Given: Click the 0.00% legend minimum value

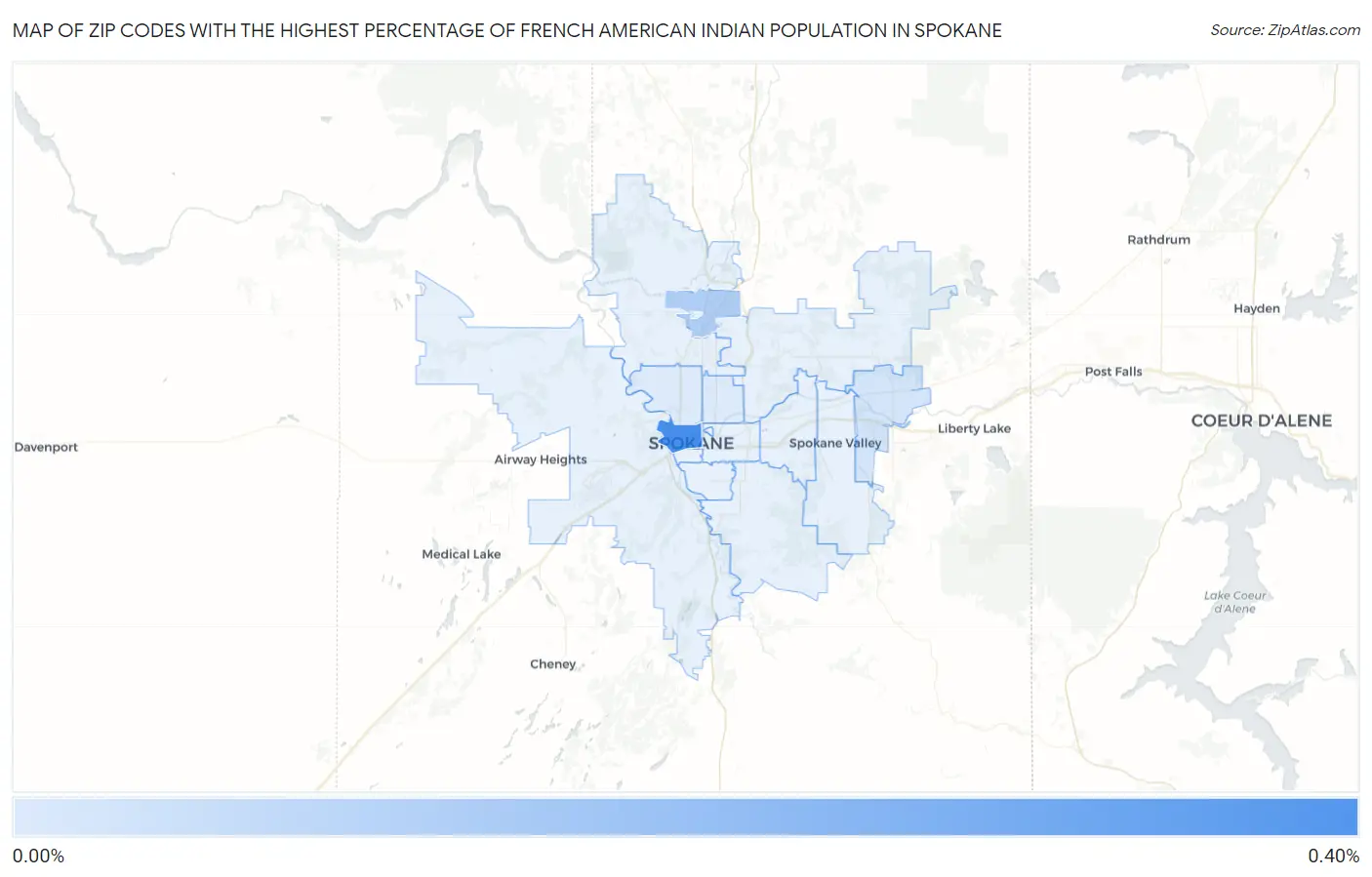Looking at the screenshot, I should pyautogui.click(x=38, y=856).
